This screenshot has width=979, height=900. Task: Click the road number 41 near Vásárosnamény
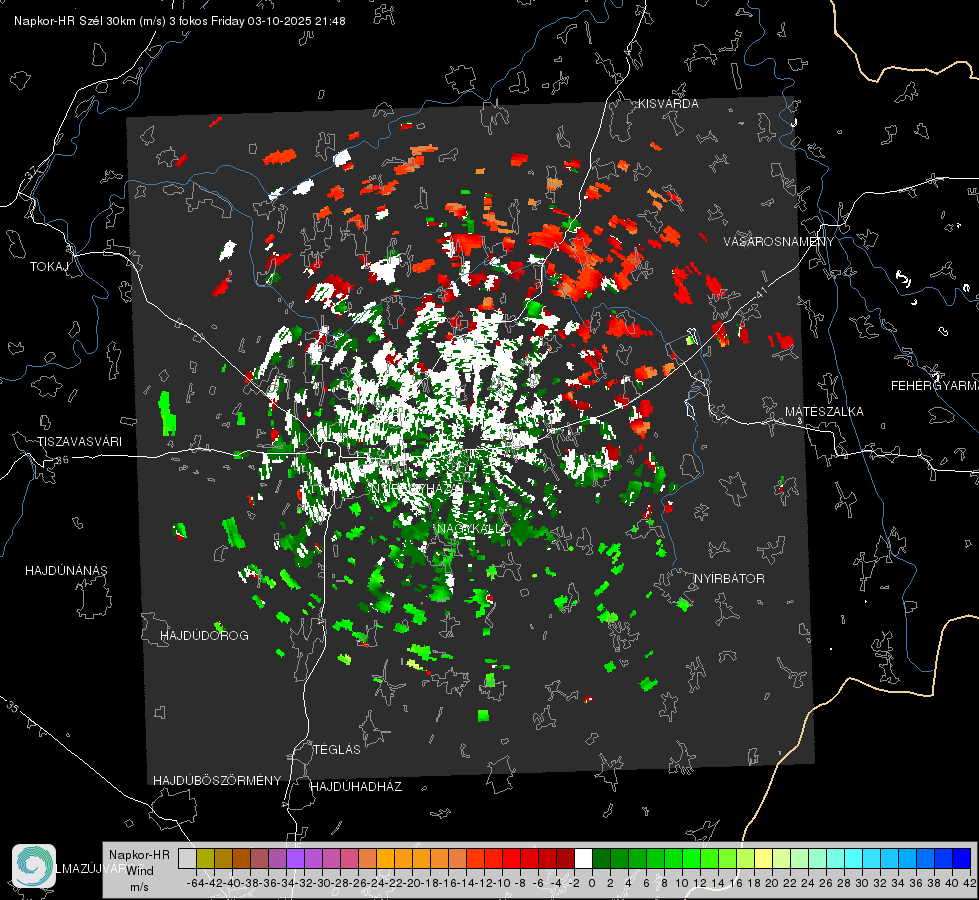point(760,291)
